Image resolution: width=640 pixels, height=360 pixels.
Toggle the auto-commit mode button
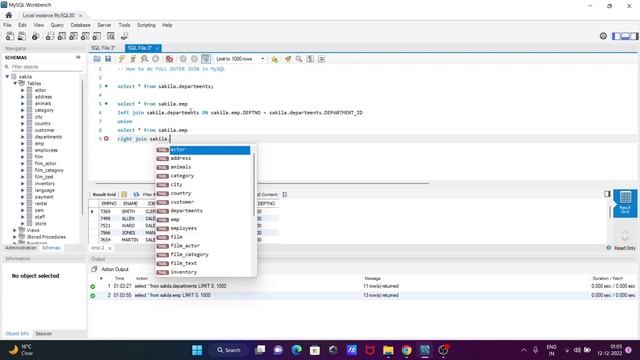point(206,59)
